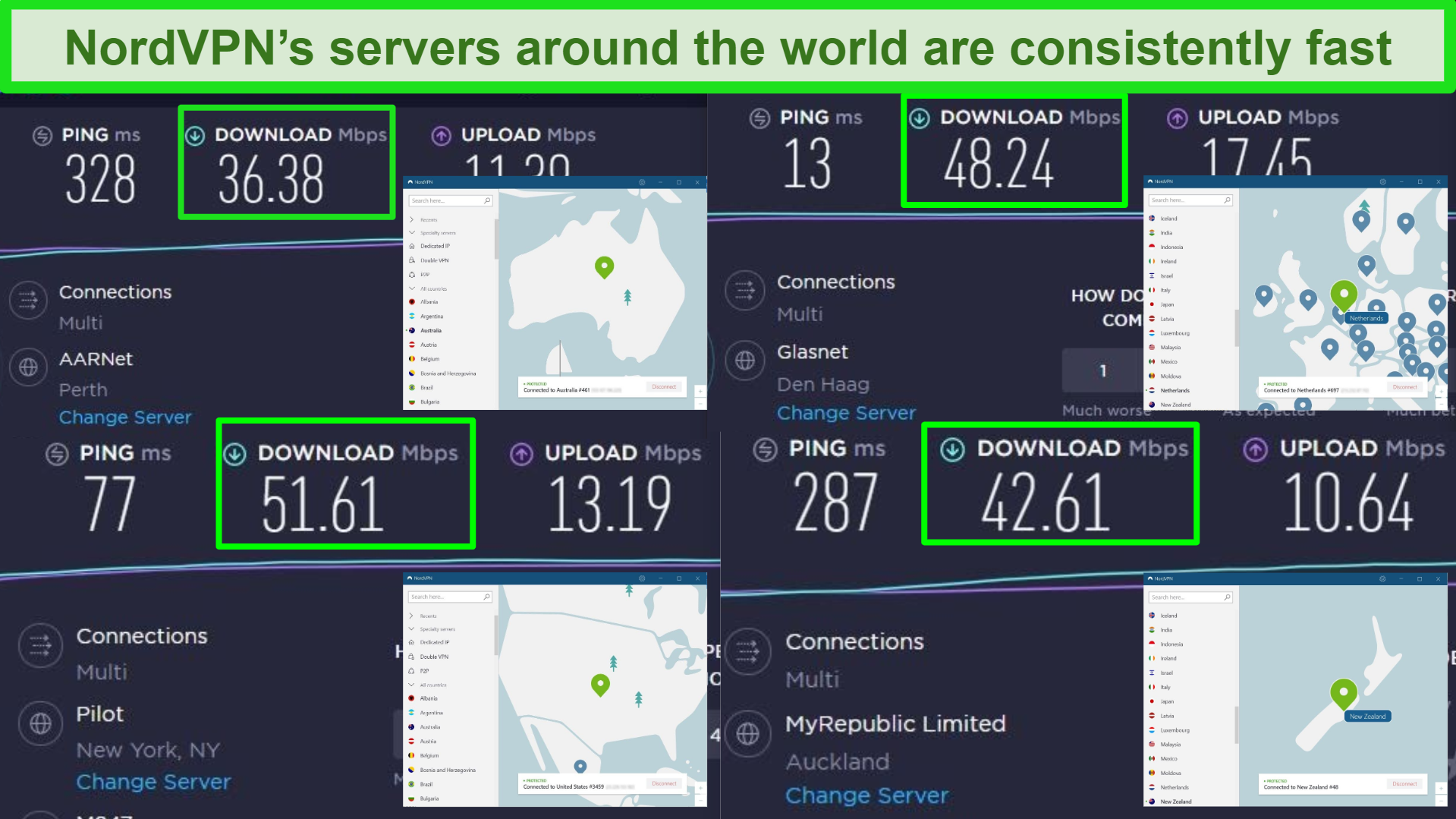The width and height of the screenshot is (1456, 819).
Task: Click Change Server under Perth
Action: click(x=125, y=417)
